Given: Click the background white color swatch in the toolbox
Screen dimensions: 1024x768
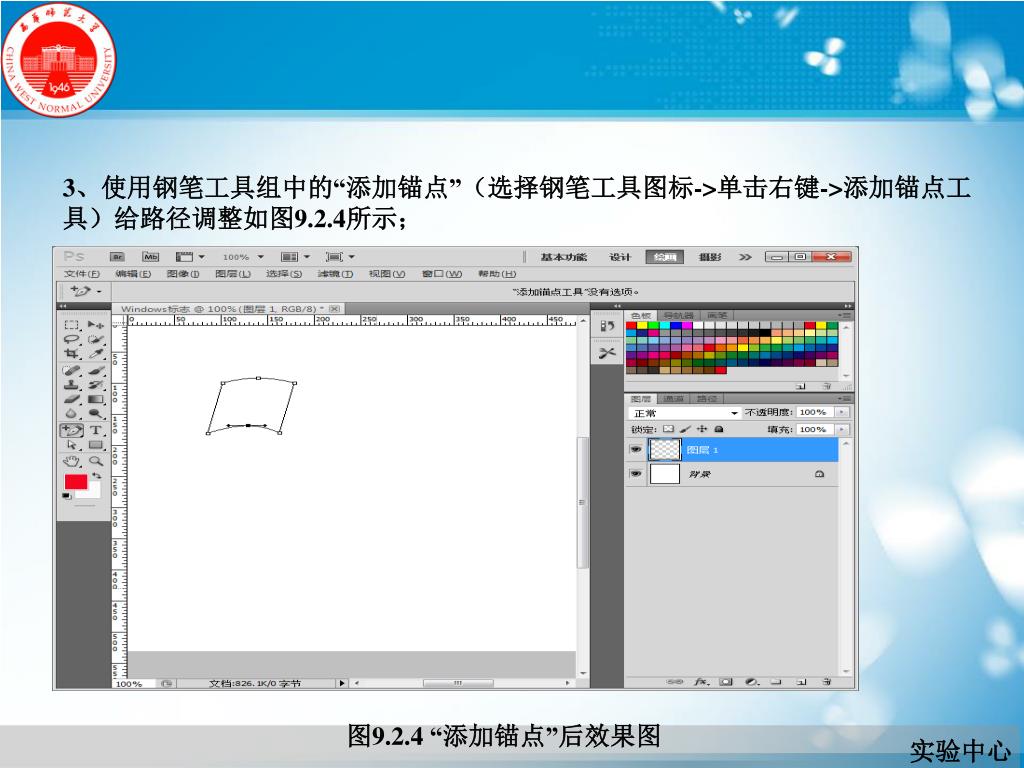Looking at the screenshot, I should [x=92, y=492].
